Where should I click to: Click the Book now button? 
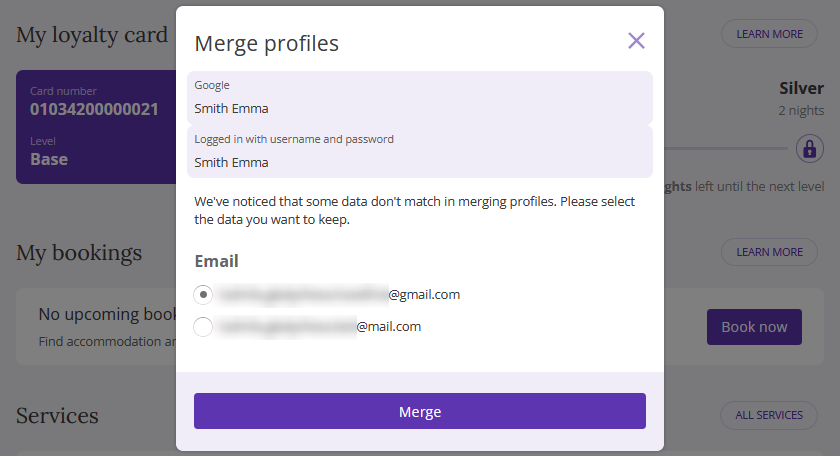754,327
